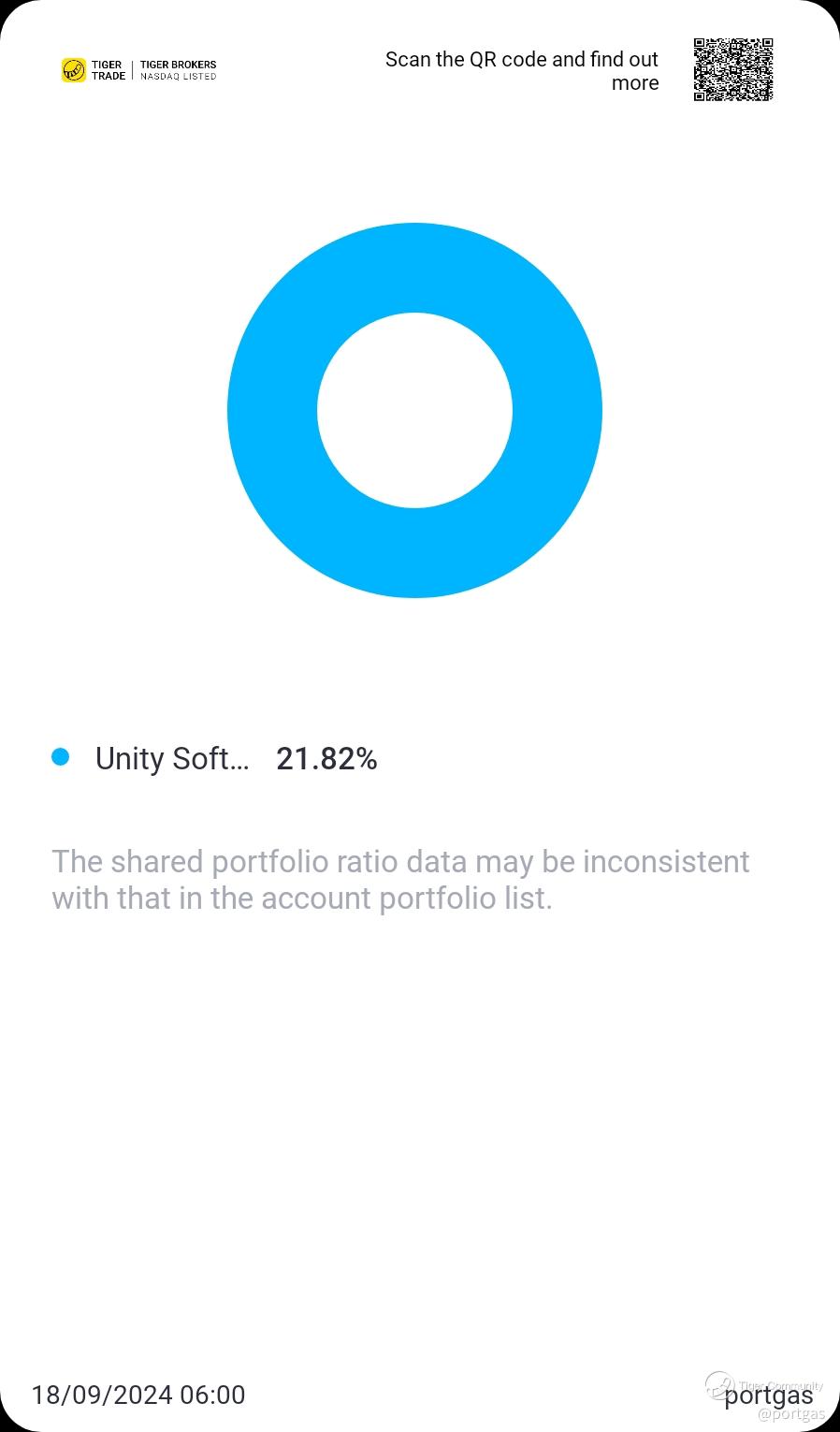Click the white center of the donut chart

click(414, 411)
